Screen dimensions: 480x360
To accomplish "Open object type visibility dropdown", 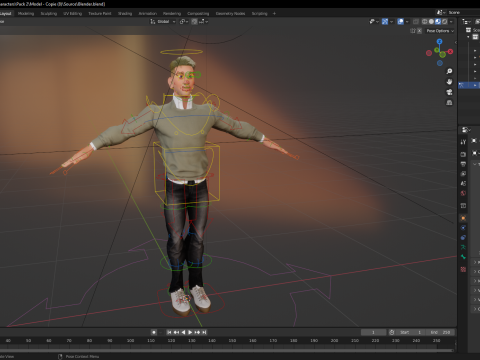I will click(374, 21).
